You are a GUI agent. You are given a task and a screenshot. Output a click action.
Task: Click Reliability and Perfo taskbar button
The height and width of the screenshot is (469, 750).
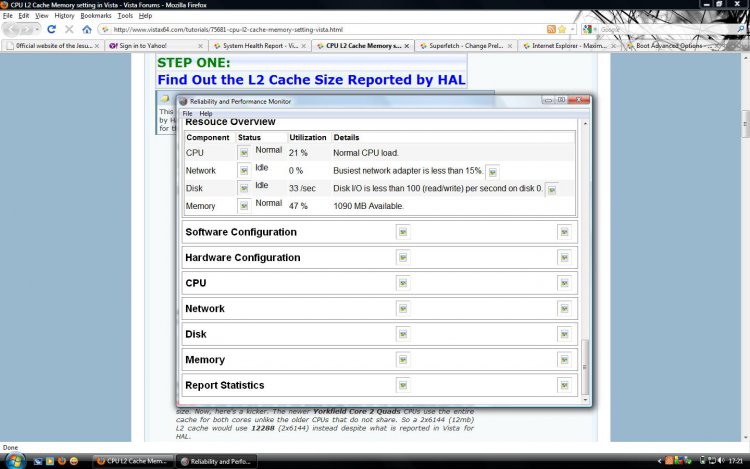pyautogui.click(x=217, y=461)
